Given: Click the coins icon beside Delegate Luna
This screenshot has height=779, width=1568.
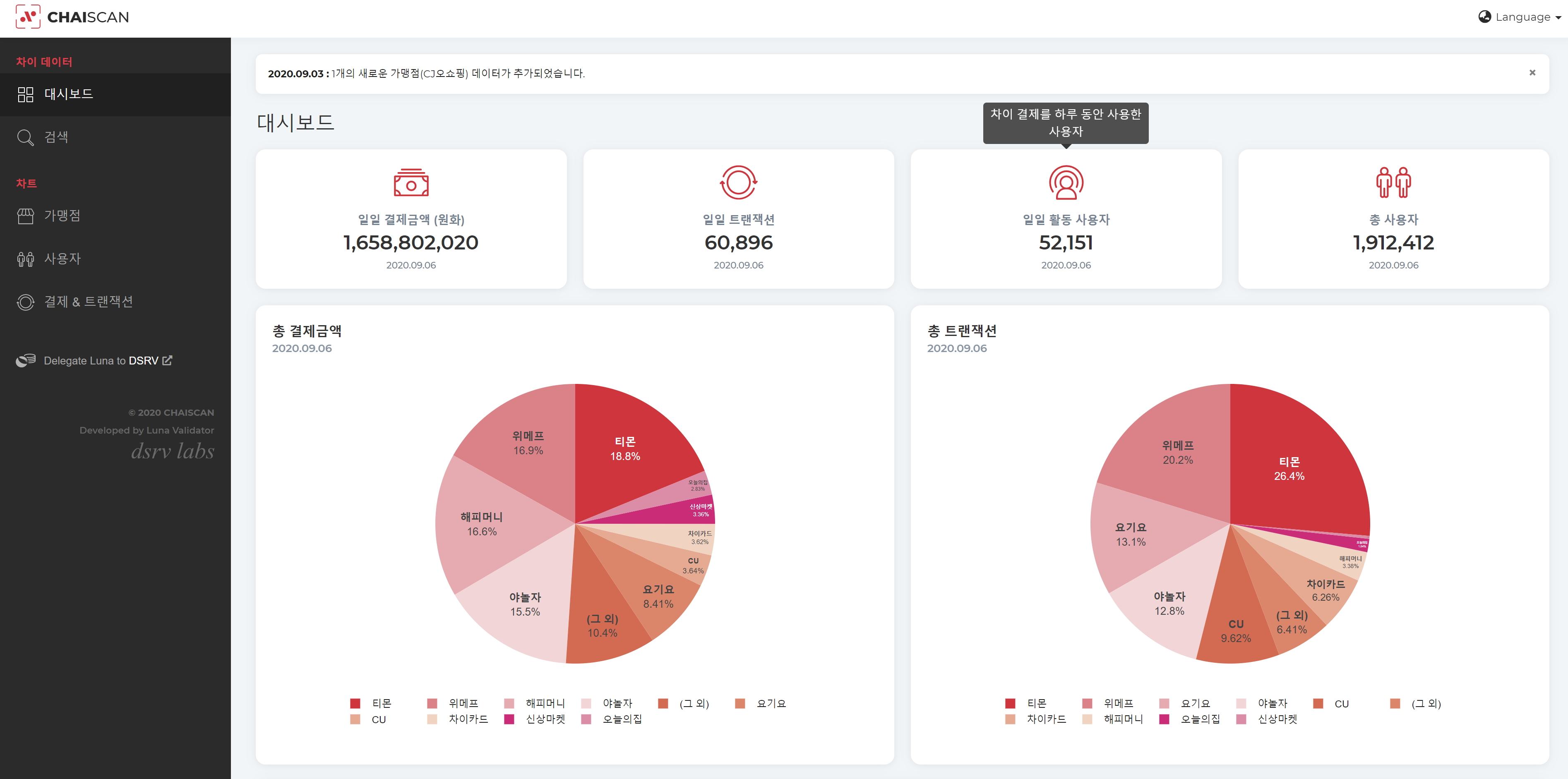Looking at the screenshot, I should tap(26, 360).
